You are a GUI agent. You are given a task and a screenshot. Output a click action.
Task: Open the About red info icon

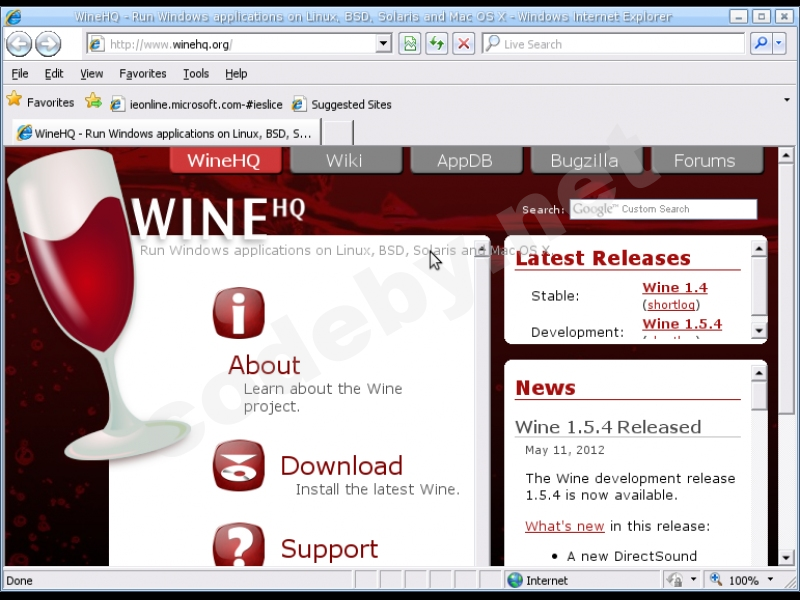coord(239,313)
